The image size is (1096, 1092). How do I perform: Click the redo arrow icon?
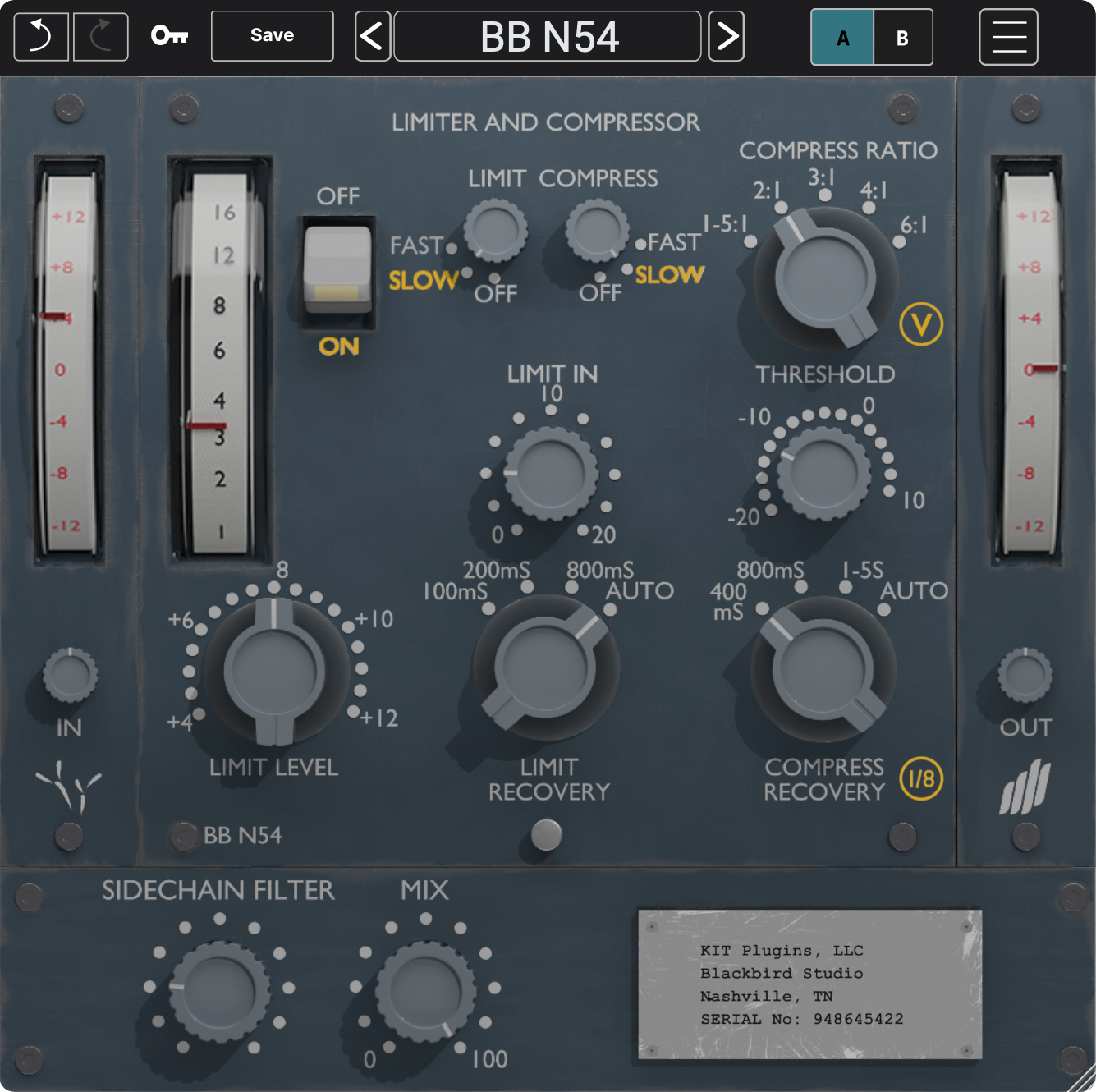point(99,36)
